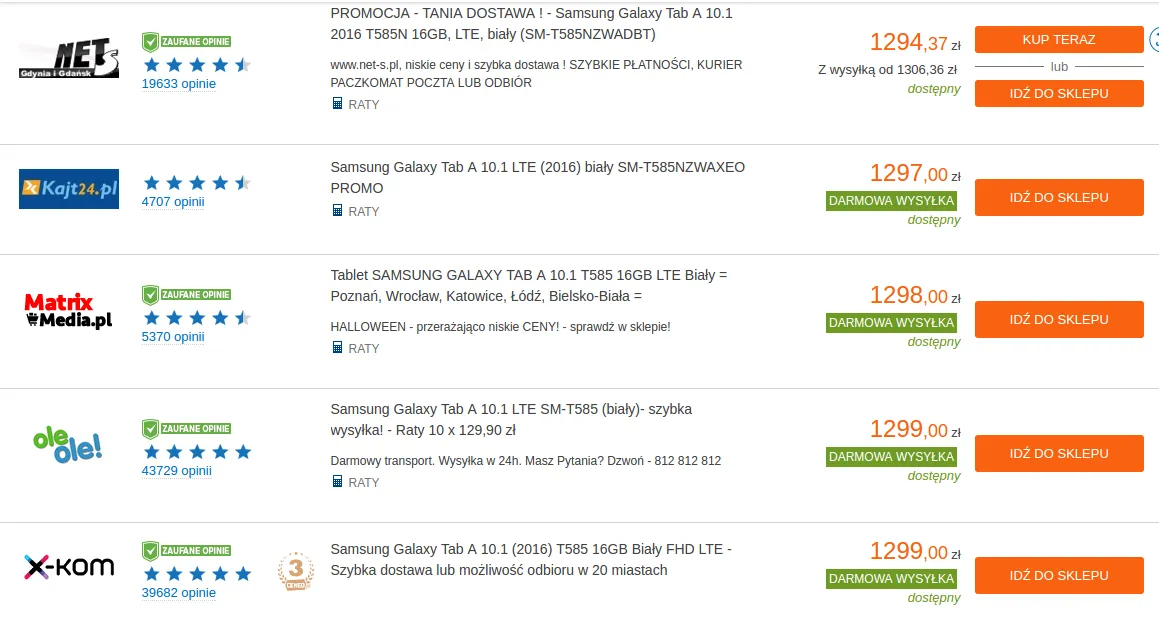Open the 43729 opinii reviews link
1159x624 pixels.
(x=177, y=471)
